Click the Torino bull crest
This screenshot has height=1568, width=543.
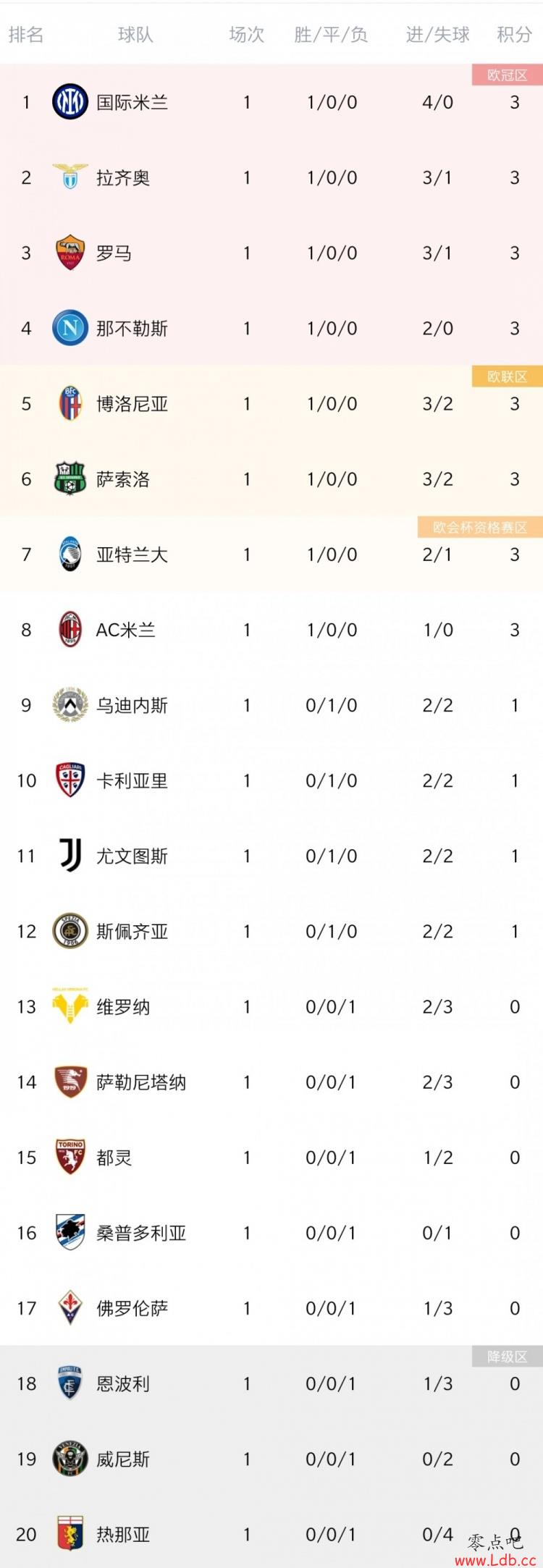[70, 1157]
